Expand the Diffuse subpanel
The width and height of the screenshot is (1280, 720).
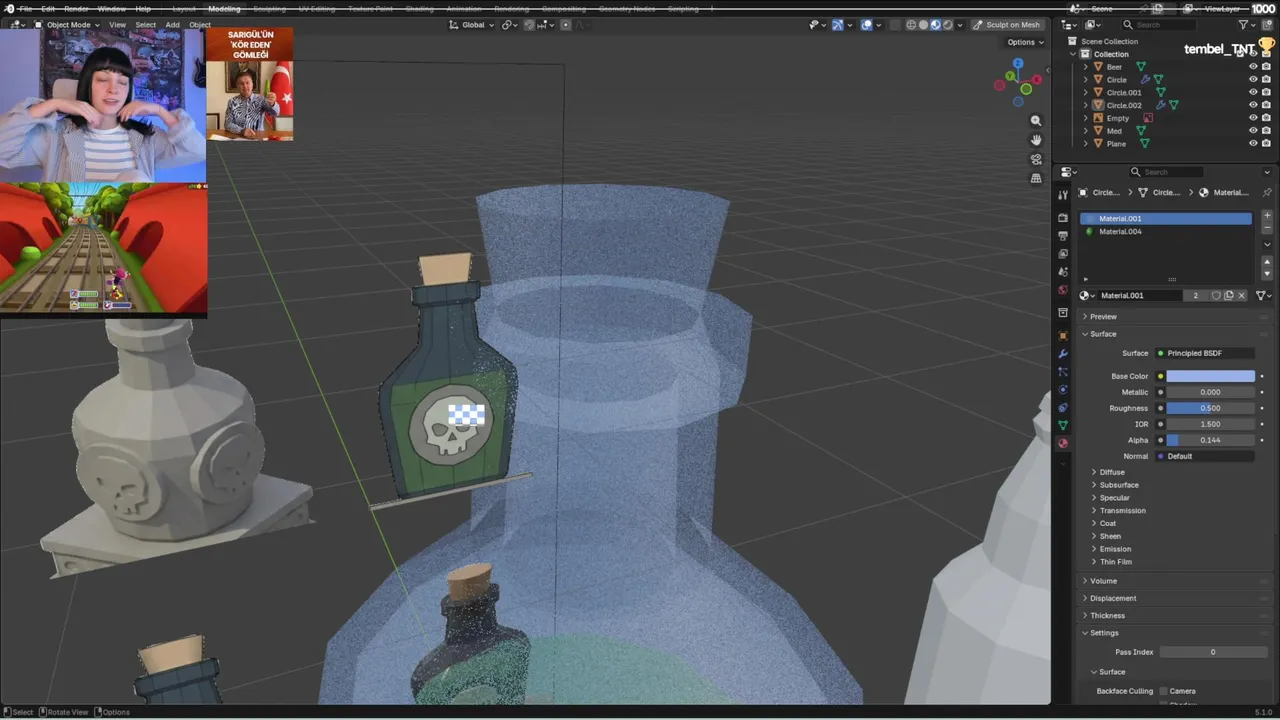coord(1111,472)
